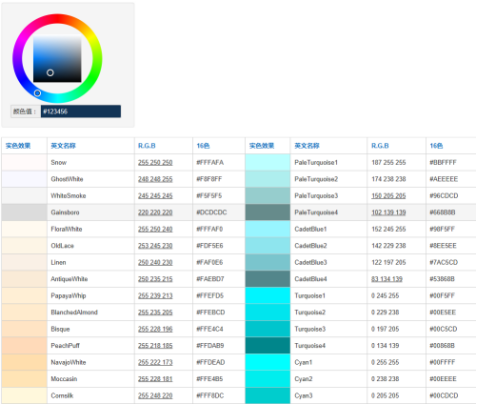Image resolution: width=477 pixels, height=404 pixels.
Task: Open the RGB link 255 250 250
Action: (155, 163)
